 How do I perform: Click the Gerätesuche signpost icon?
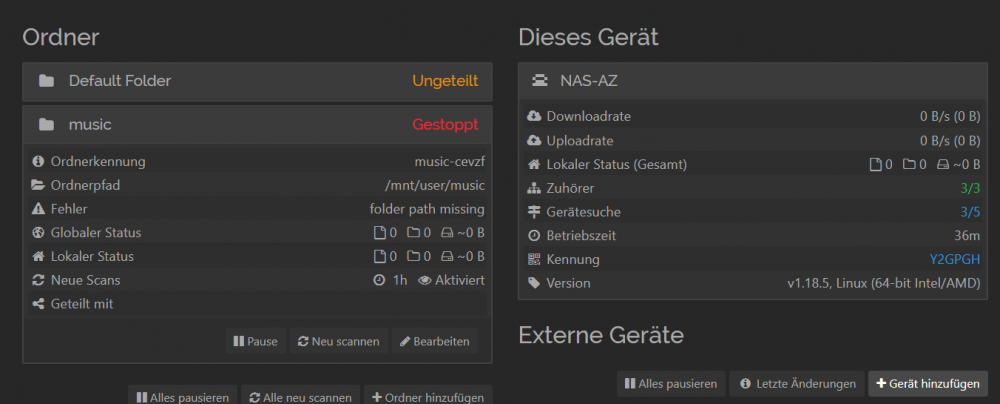[x=534, y=212]
